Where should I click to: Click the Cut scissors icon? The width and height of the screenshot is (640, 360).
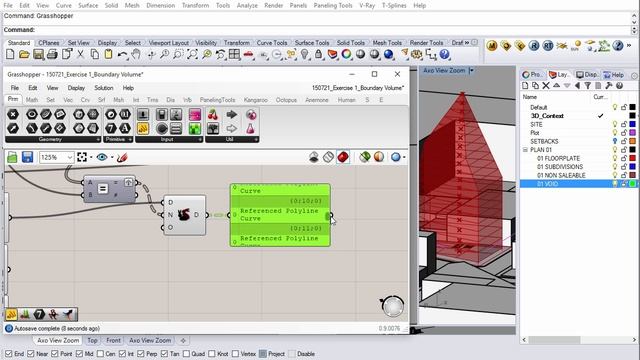point(80,54)
